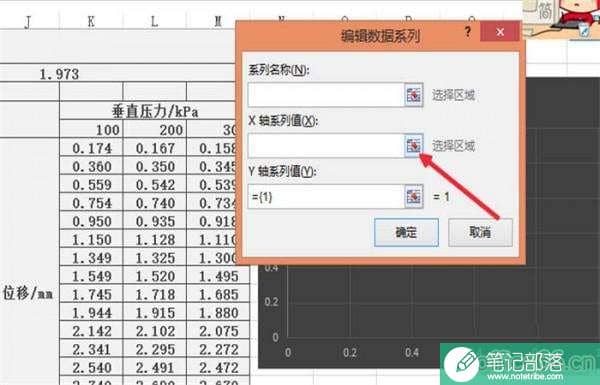This screenshot has height=385, width=600.
Task: Select cell with value 0.360
Action: click(x=91, y=166)
